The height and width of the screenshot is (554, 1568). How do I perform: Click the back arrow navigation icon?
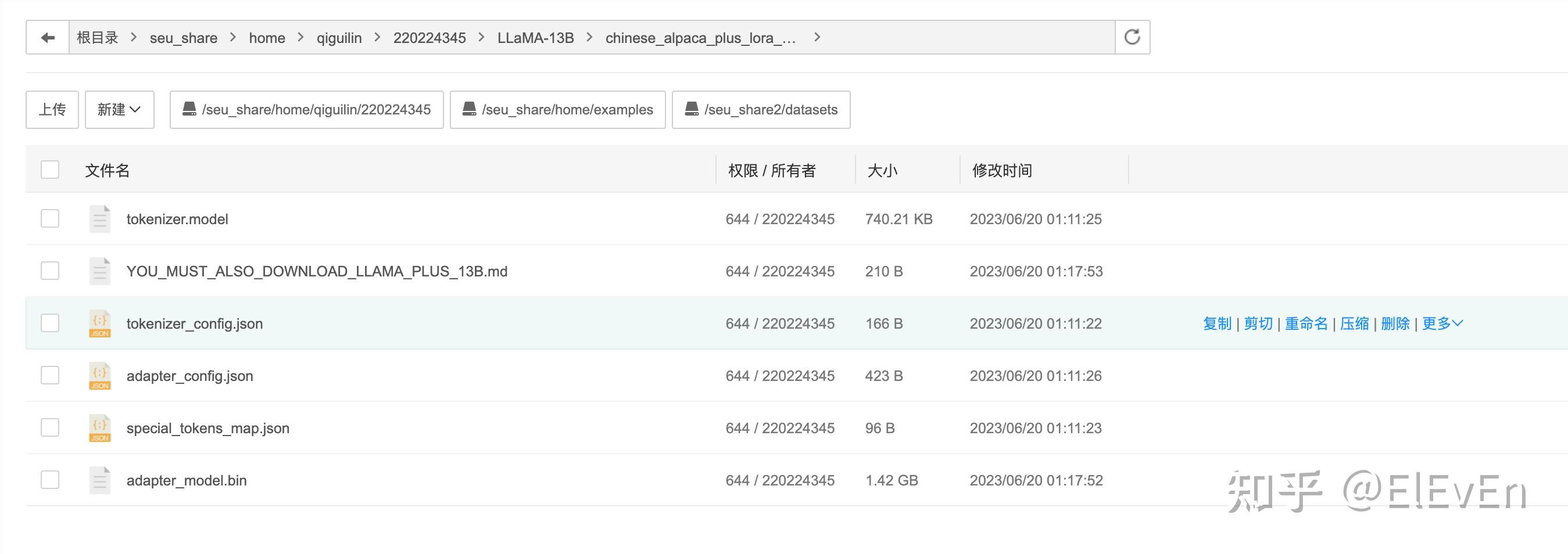(47, 37)
